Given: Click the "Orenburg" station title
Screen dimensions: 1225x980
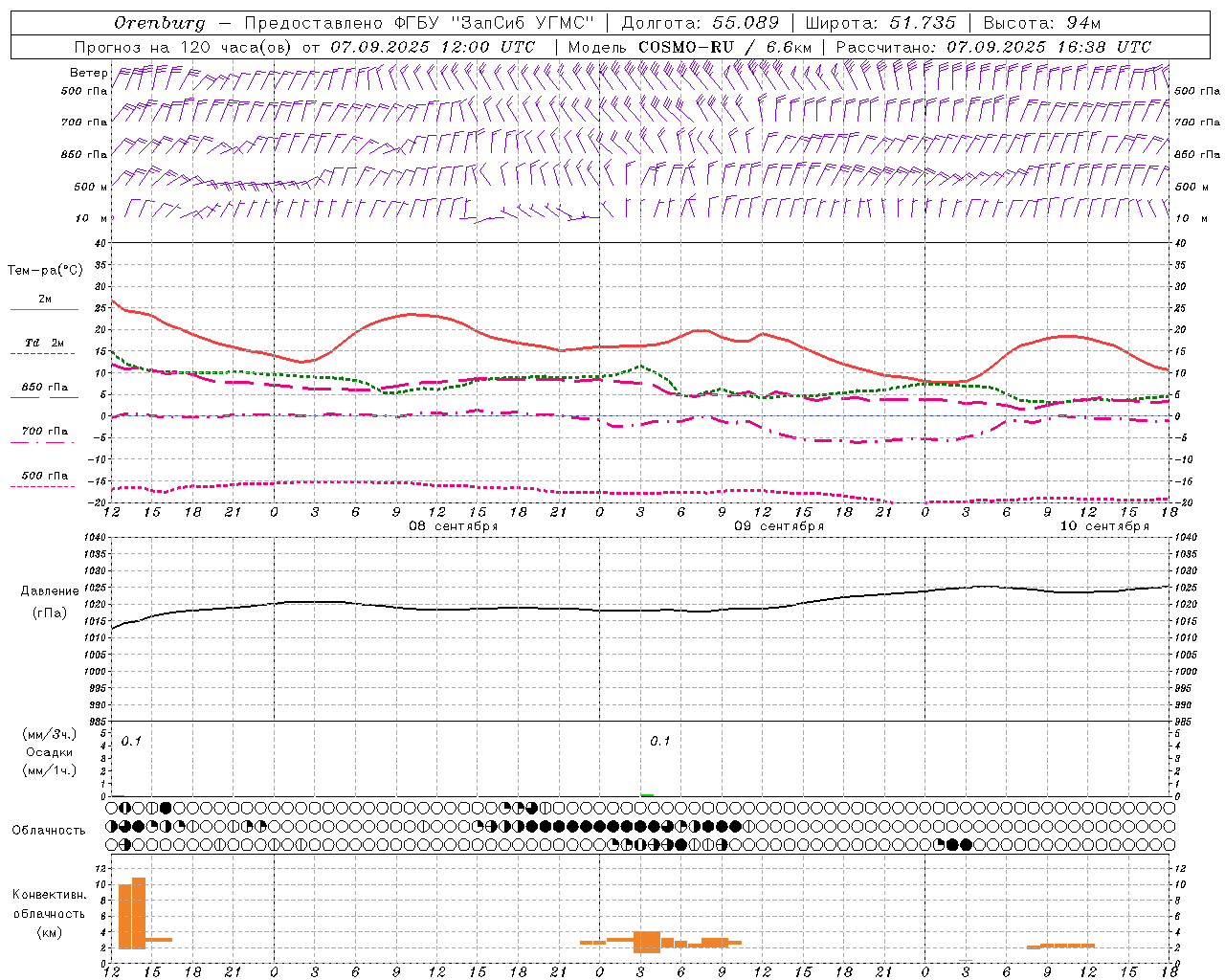Looking at the screenshot, I should coord(159,23).
